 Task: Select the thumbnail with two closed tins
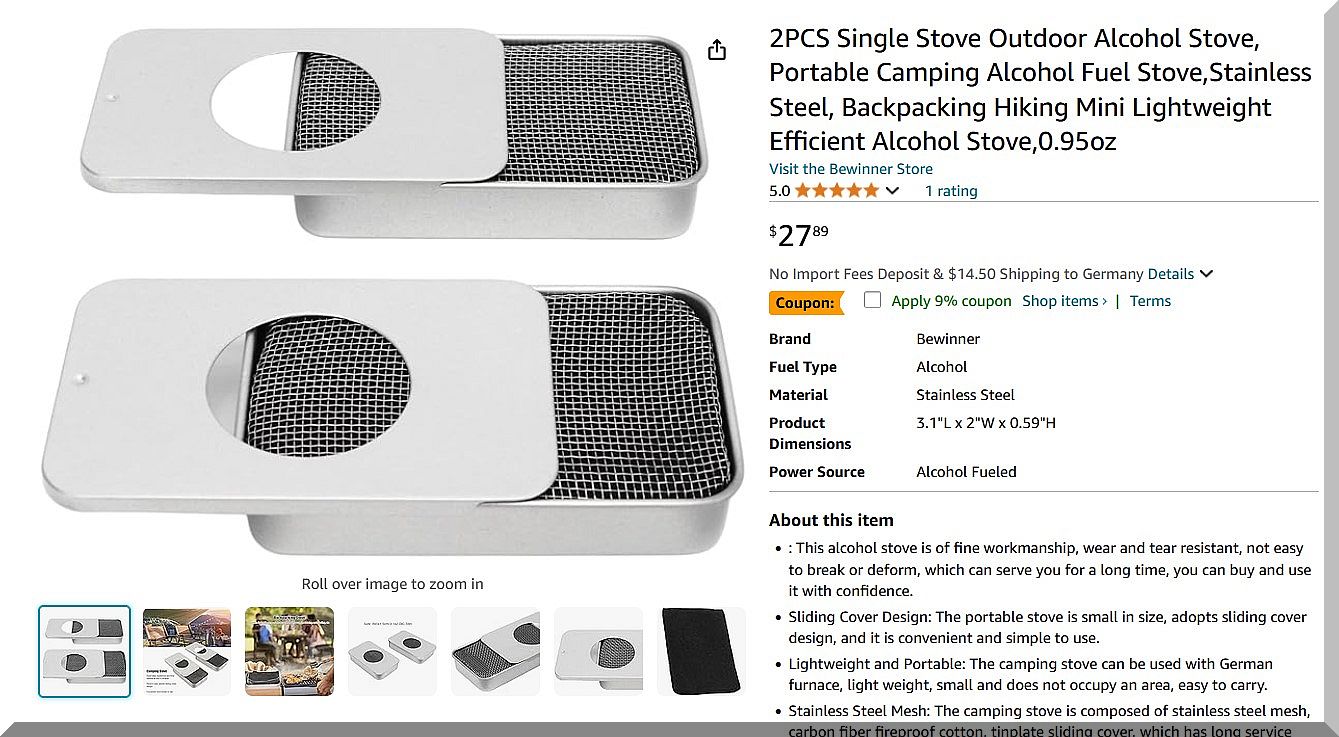(x=392, y=651)
